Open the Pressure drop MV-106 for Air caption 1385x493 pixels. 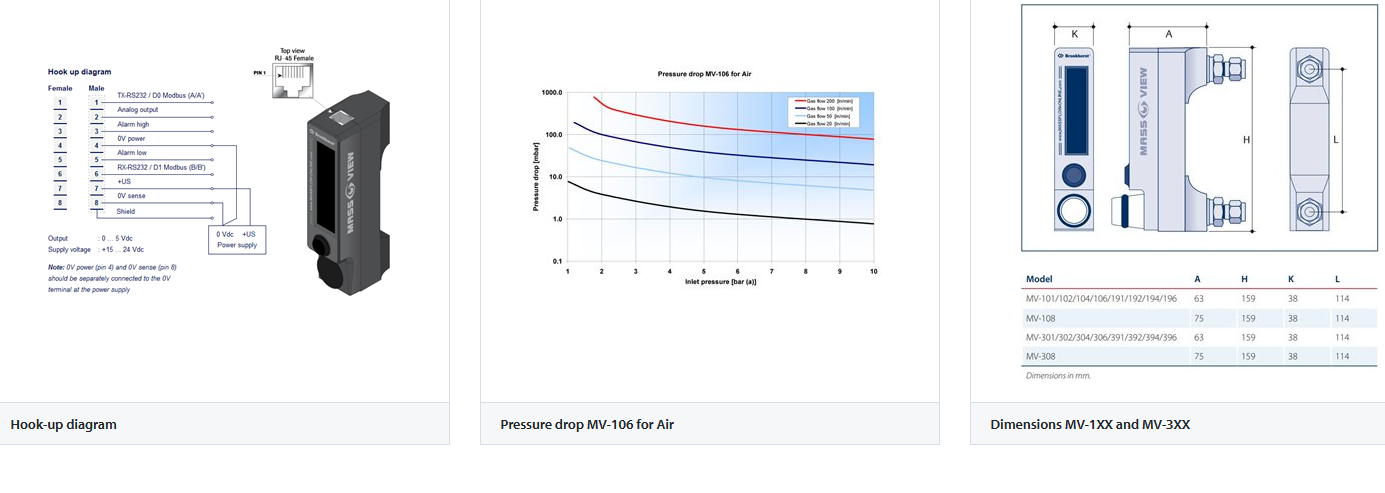tap(587, 424)
